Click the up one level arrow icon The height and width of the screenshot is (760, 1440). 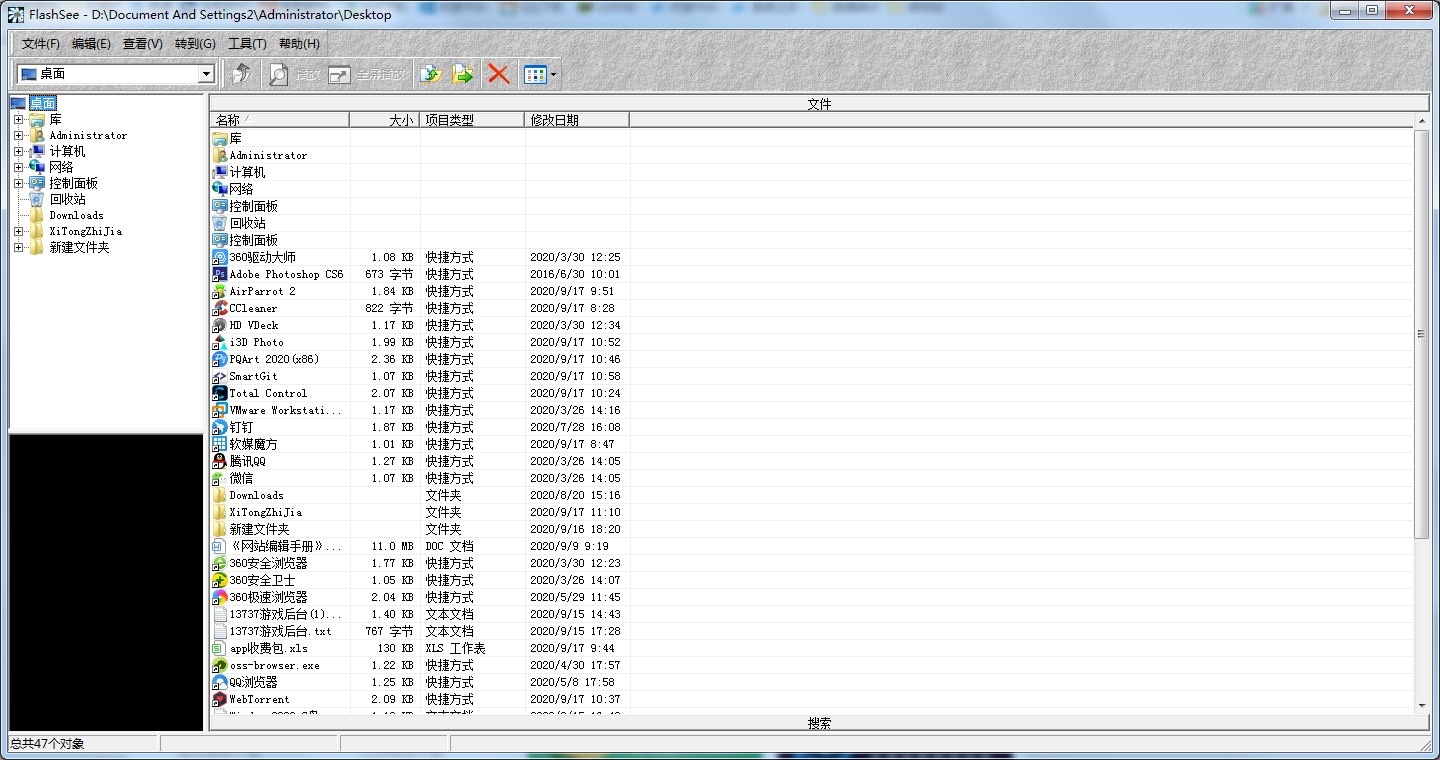[240, 74]
